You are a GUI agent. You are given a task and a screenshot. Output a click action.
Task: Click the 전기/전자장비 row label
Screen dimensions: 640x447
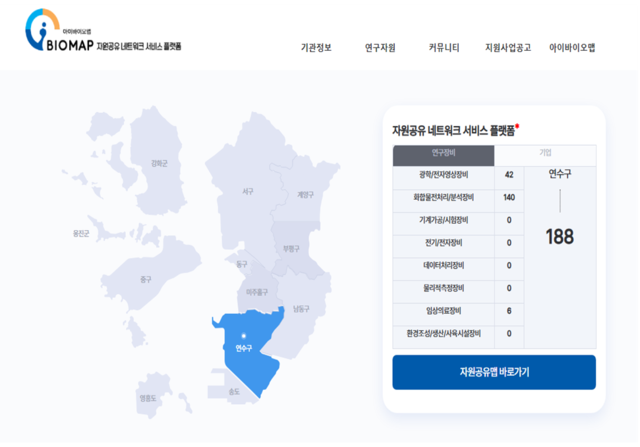click(443, 243)
